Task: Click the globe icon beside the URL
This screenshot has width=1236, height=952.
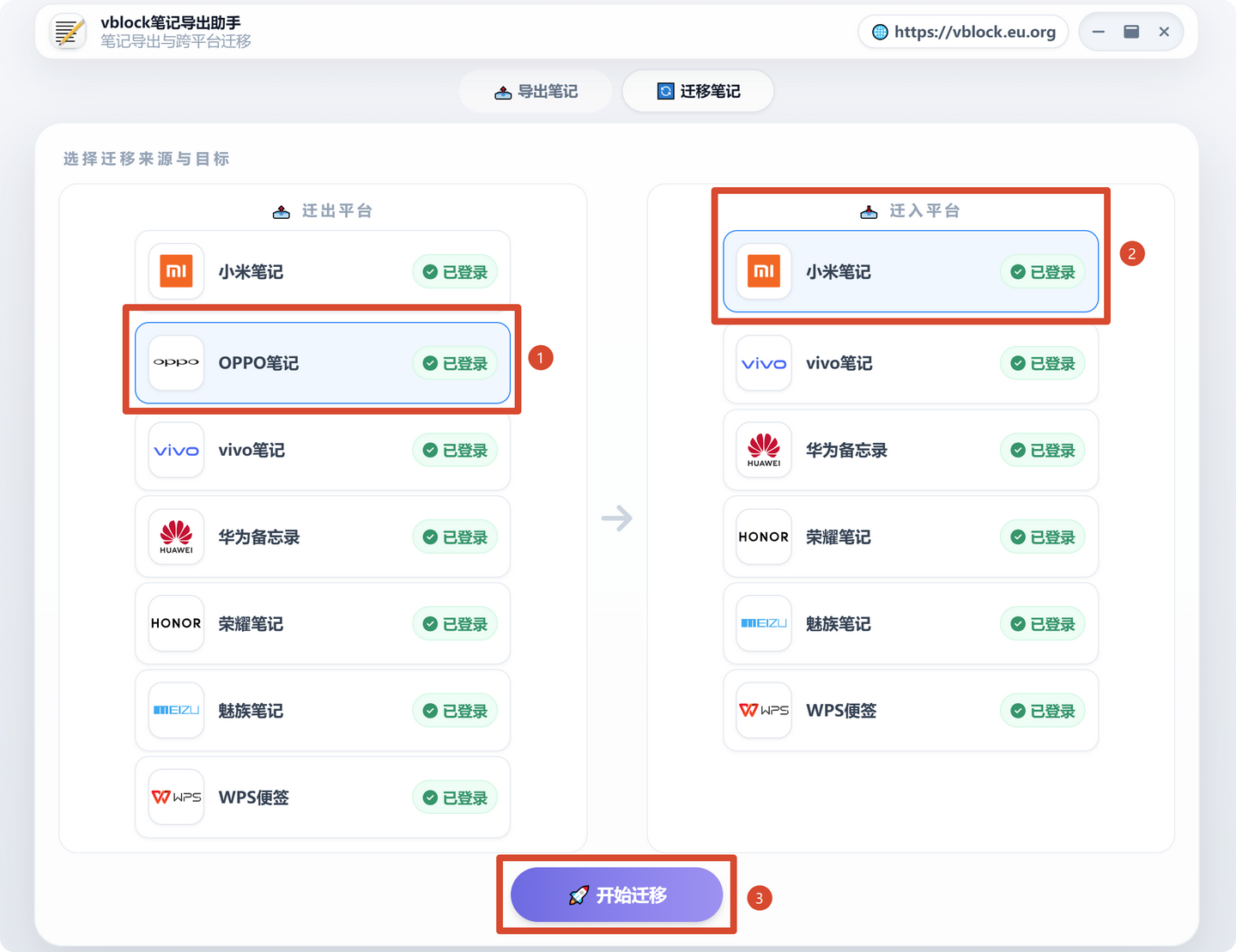Action: [880, 32]
